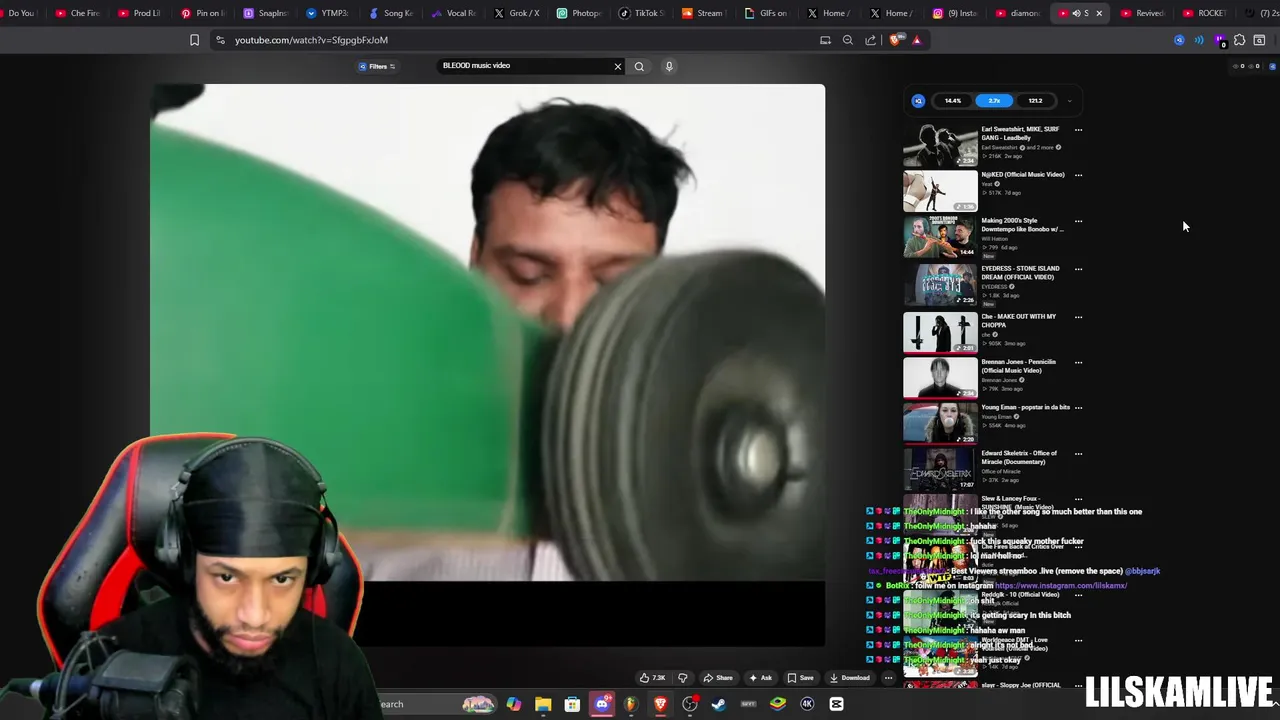Screen dimensions: 1280x720
Task: Open options menu for EYEDRESS video
Action: click(x=1078, y=269)
